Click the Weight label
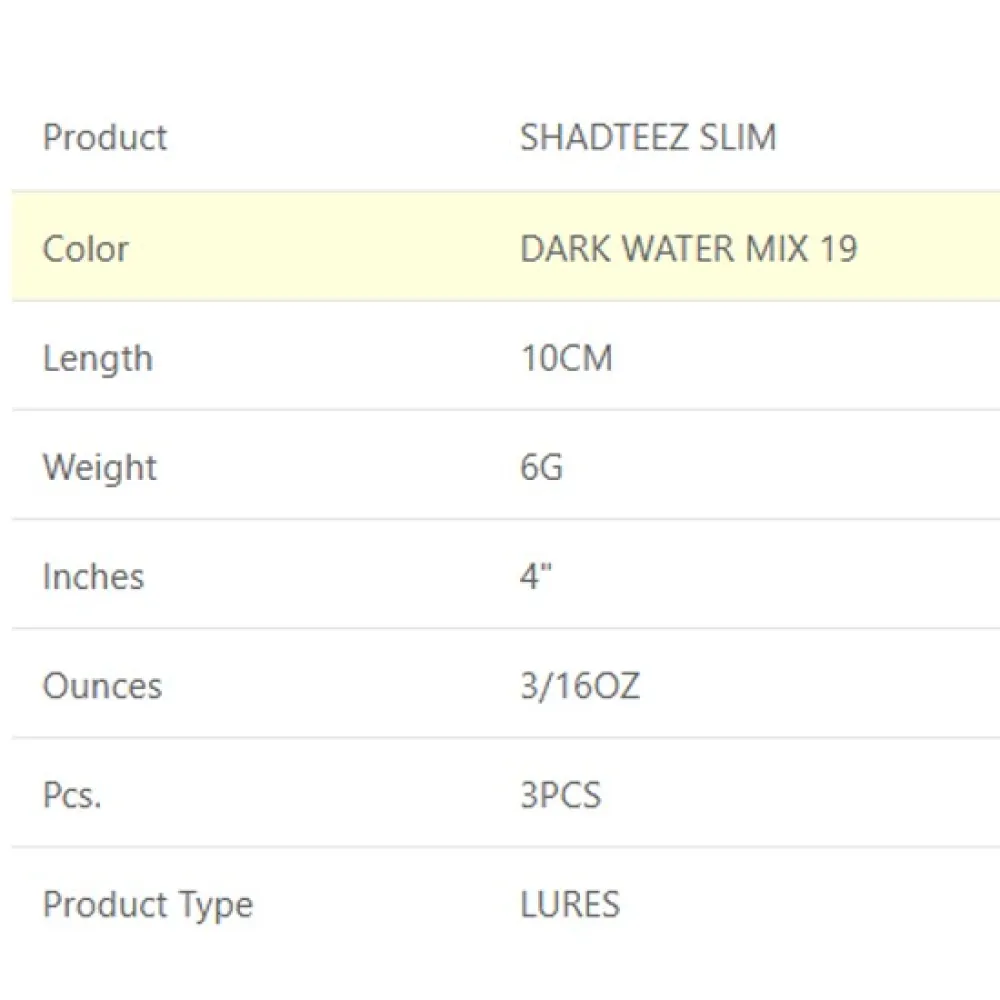1000x1000 pixels. point(100,467)
